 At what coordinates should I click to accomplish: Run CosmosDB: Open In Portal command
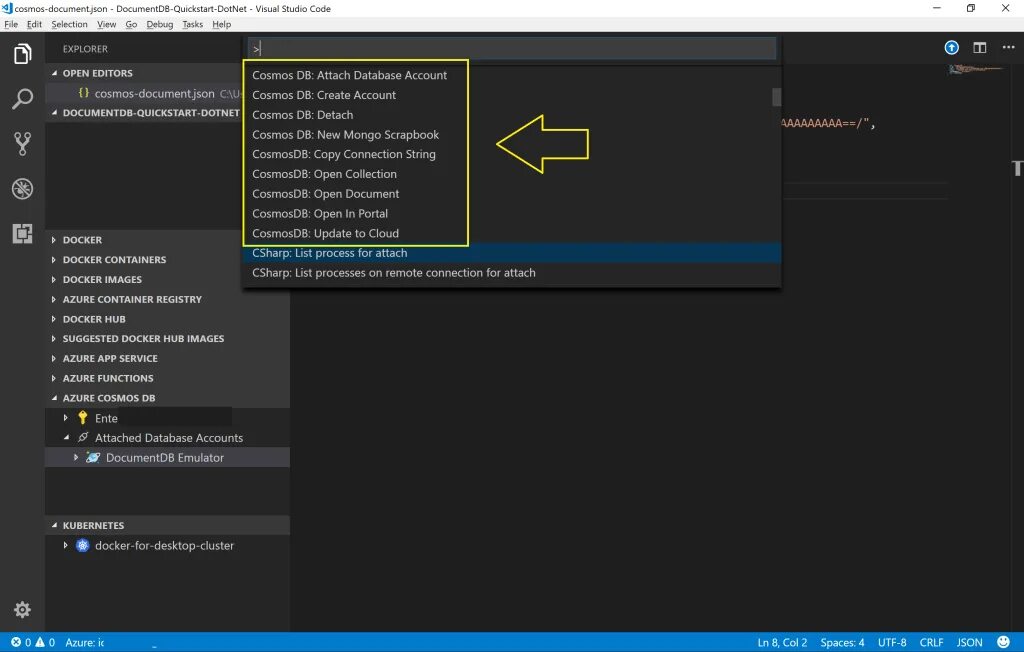(511, 213)
